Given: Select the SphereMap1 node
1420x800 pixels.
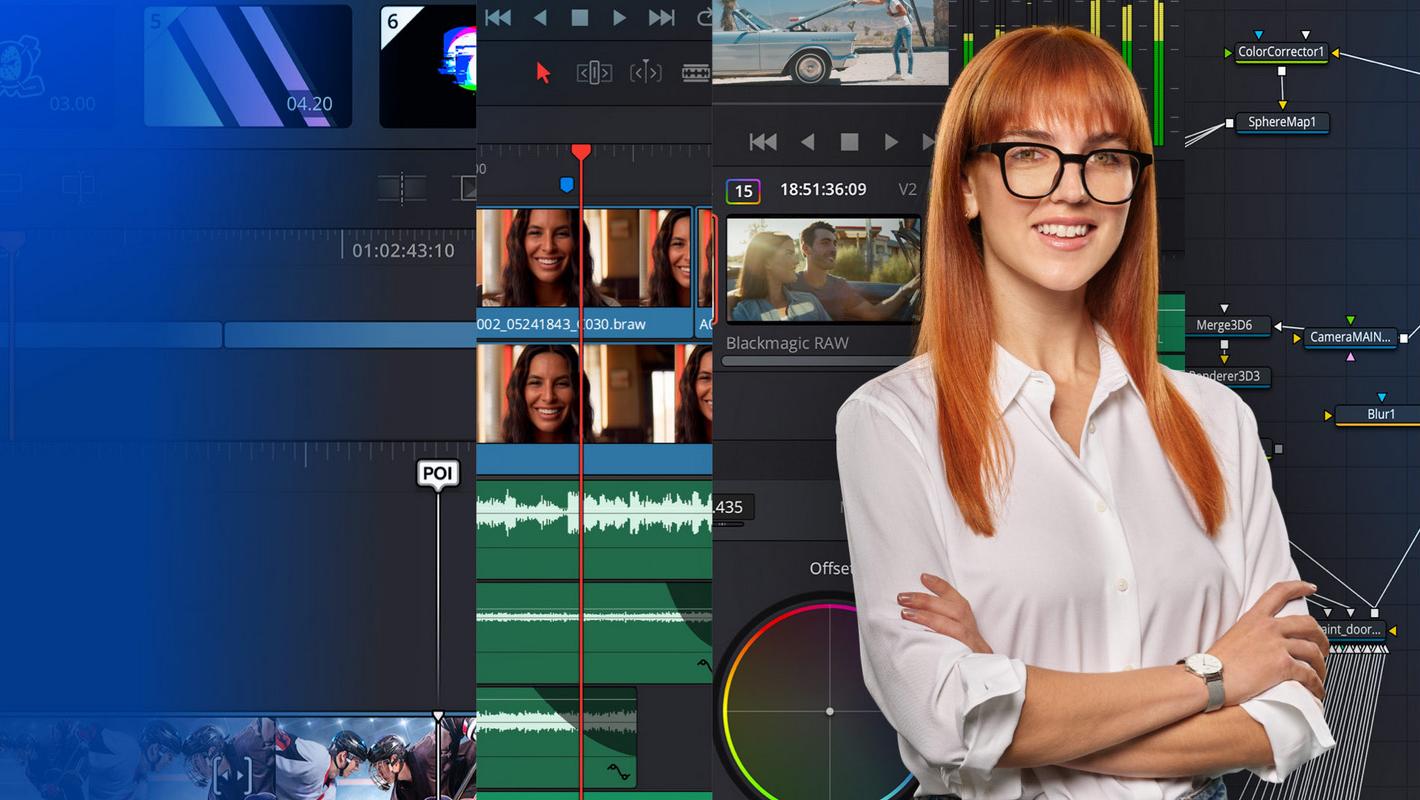Looking at the screenshot, I should point(1281,123).
